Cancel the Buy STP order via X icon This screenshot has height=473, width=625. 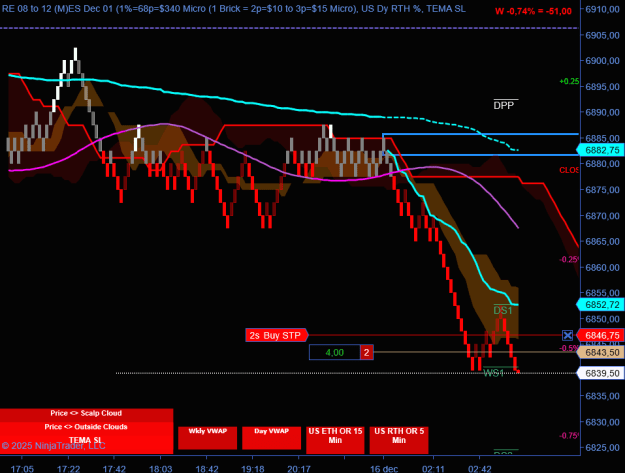pyautogui.click(x=568, y=335)
